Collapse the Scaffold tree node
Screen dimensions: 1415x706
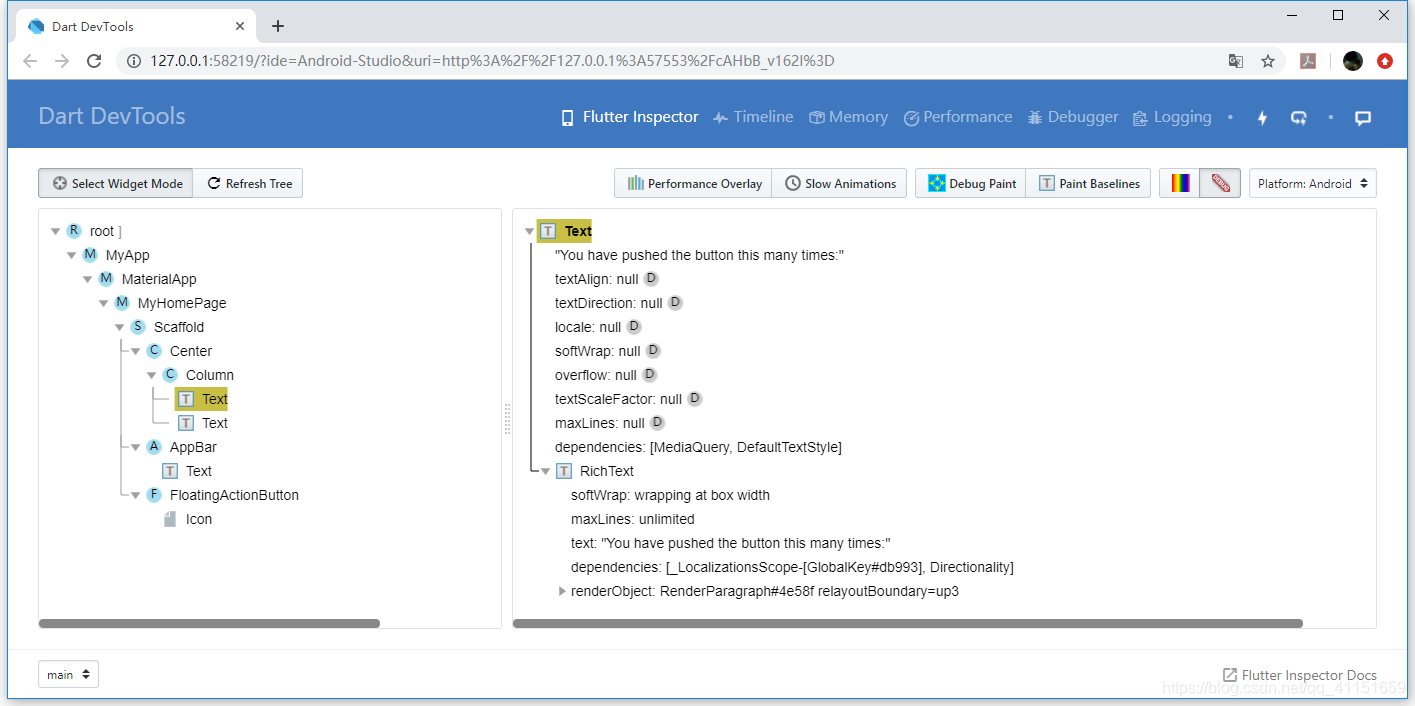(119, 327)
